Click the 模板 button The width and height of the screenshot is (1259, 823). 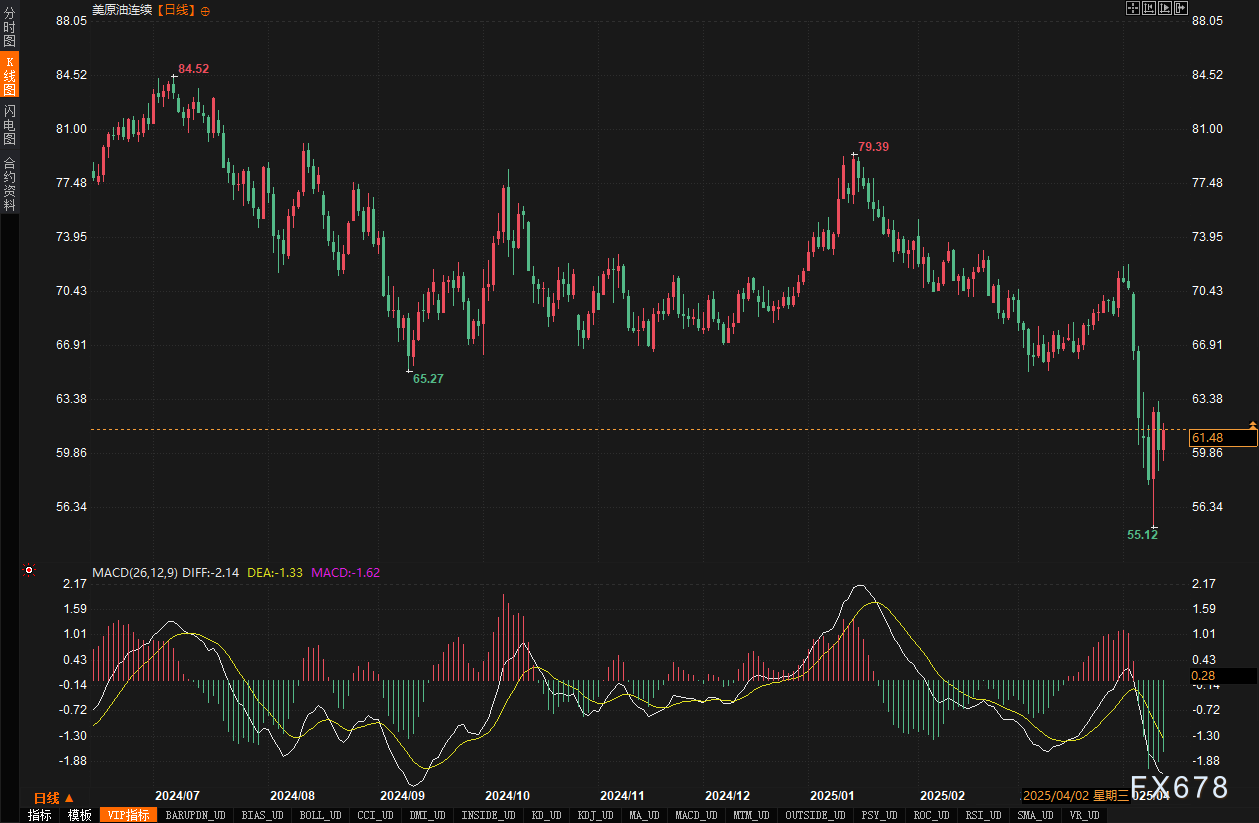[79, 815]
